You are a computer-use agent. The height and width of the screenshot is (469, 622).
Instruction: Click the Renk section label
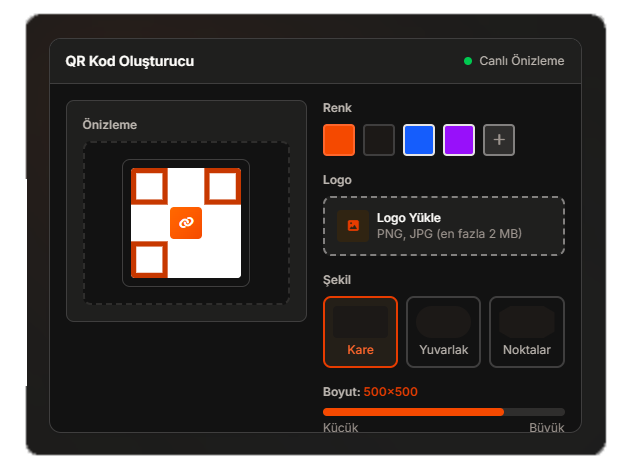tap(337, 108)
